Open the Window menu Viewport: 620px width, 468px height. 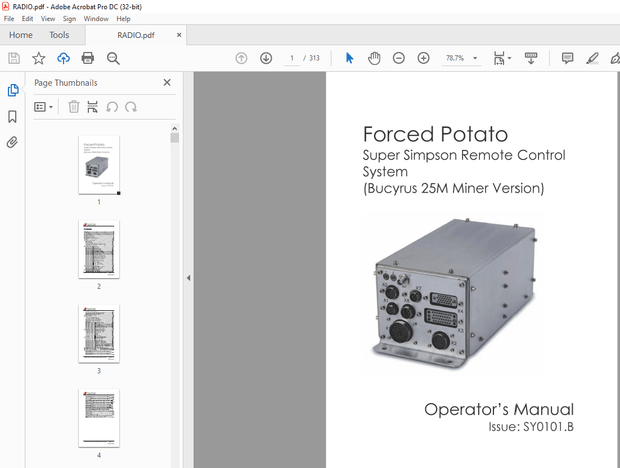[x=96, y=19]
